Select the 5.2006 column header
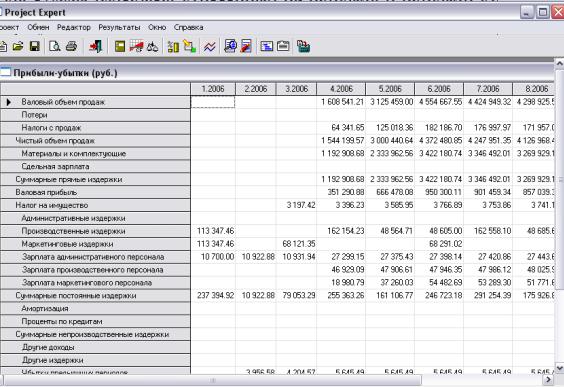This screenshot has height=387, width=564. 390,89
